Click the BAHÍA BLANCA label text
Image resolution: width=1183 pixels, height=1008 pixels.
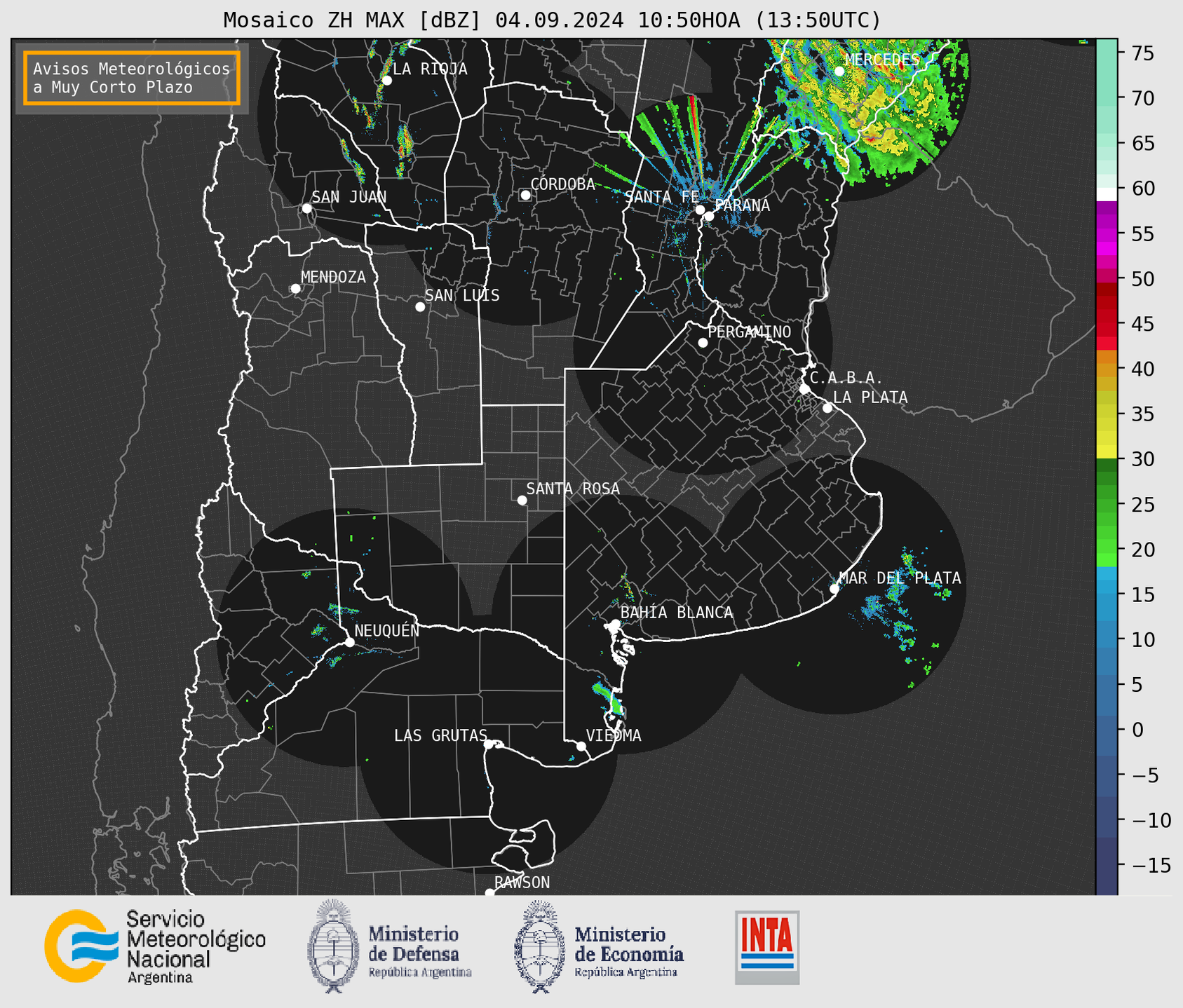pyautogui.click(x=677, y=613)
